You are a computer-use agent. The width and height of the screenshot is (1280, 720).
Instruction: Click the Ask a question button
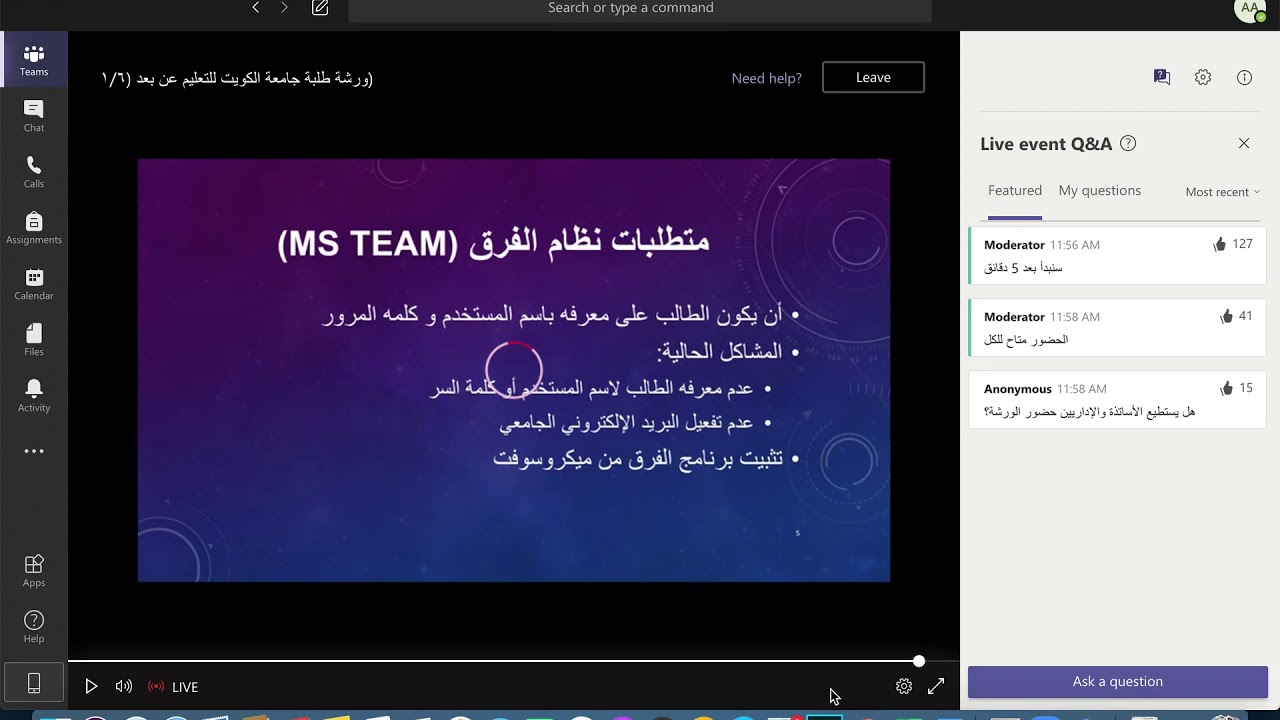point(1118,682)
